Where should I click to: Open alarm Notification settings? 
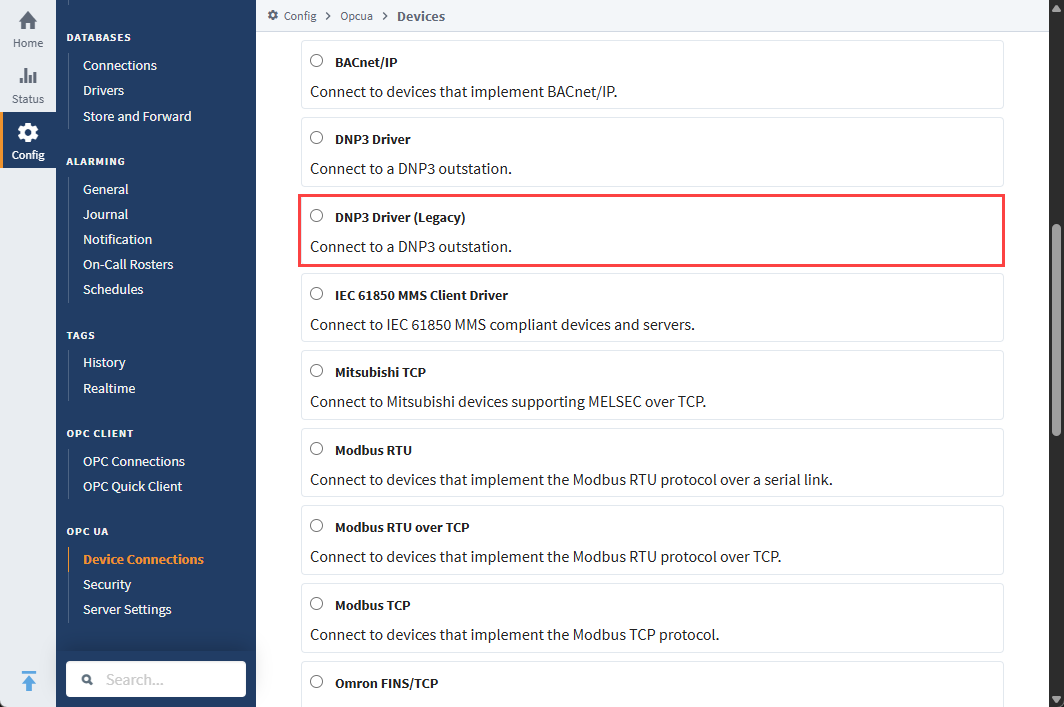coord(117,240)
